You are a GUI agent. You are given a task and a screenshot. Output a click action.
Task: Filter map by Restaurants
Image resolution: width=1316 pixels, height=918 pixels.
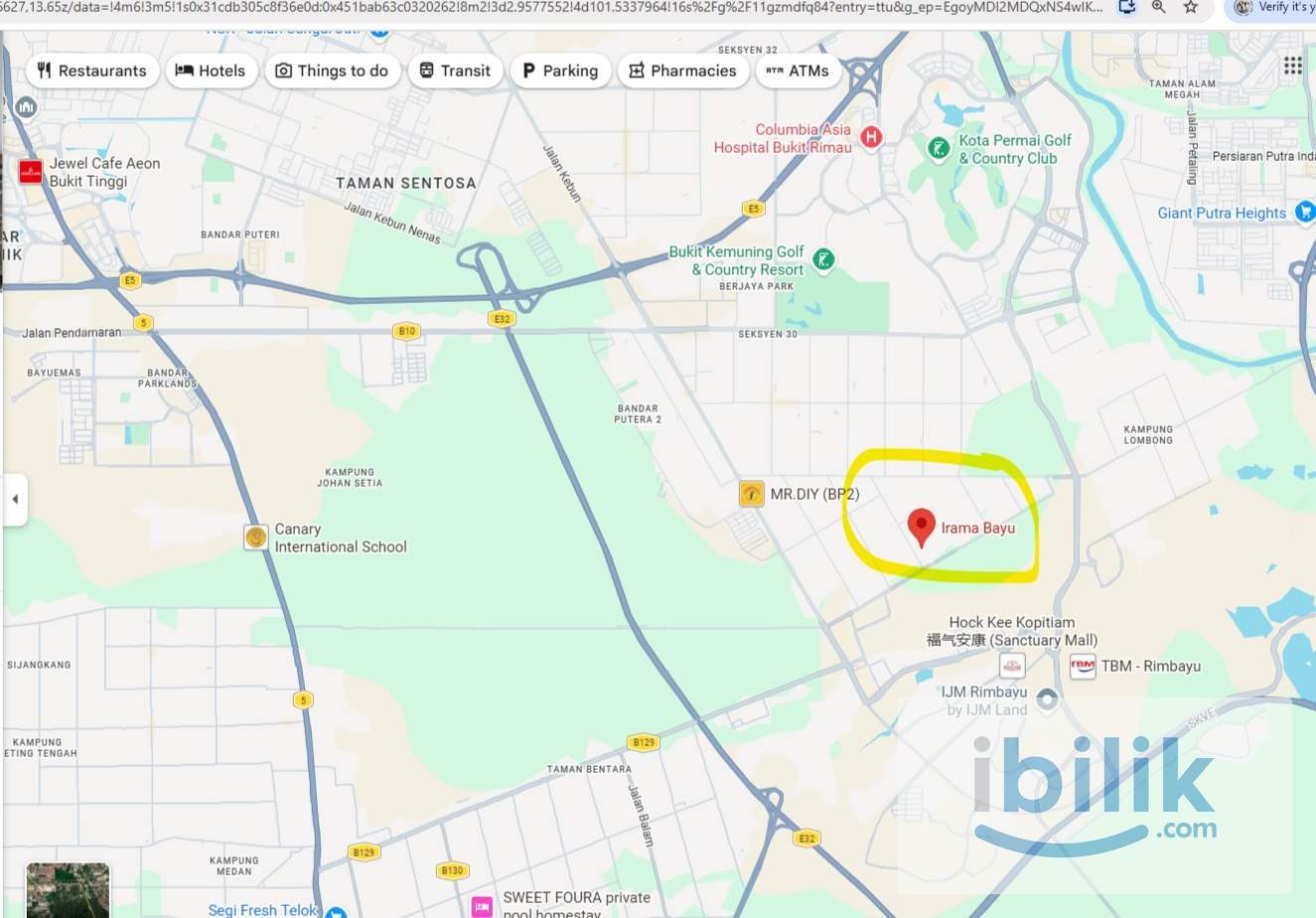(91, 71)
